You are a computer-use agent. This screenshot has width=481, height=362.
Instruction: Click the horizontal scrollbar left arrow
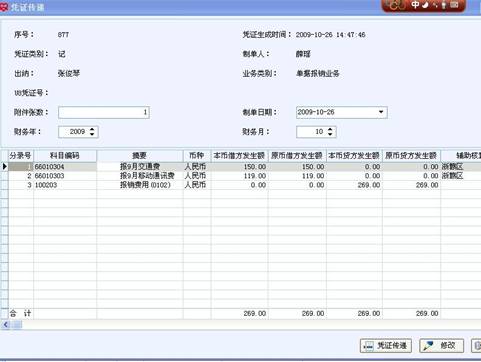tap(6, 325)
